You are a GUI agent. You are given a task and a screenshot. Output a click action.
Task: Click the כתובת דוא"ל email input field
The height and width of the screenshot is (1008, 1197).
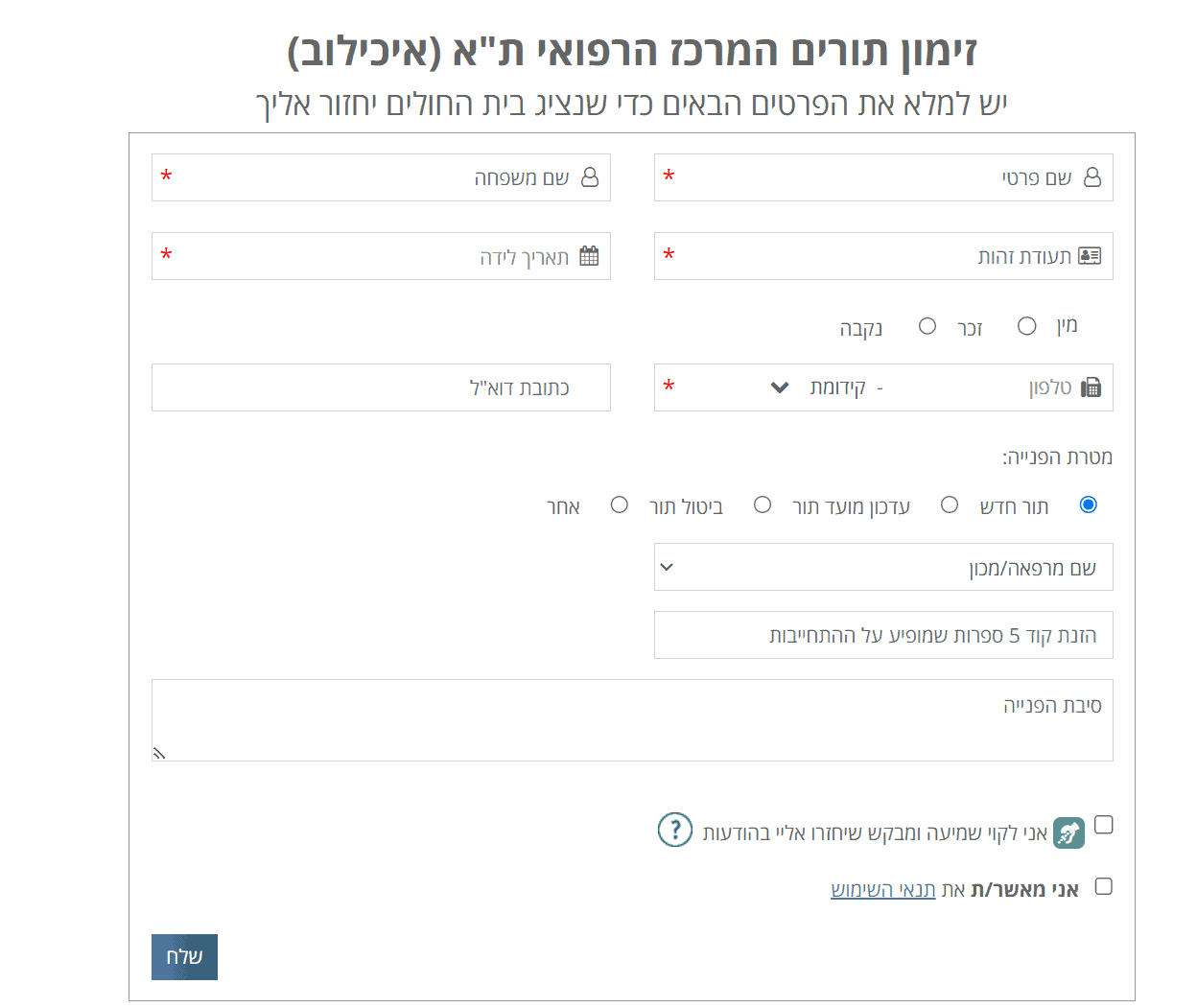coord(381,387)
